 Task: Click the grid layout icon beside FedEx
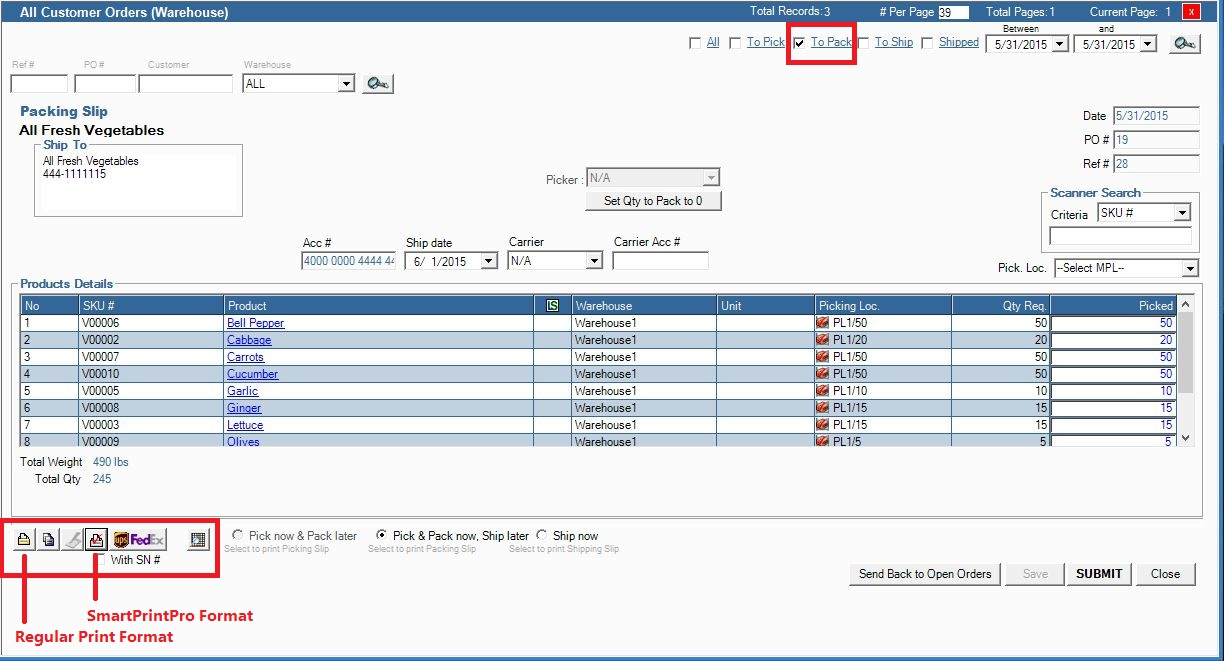198,540
